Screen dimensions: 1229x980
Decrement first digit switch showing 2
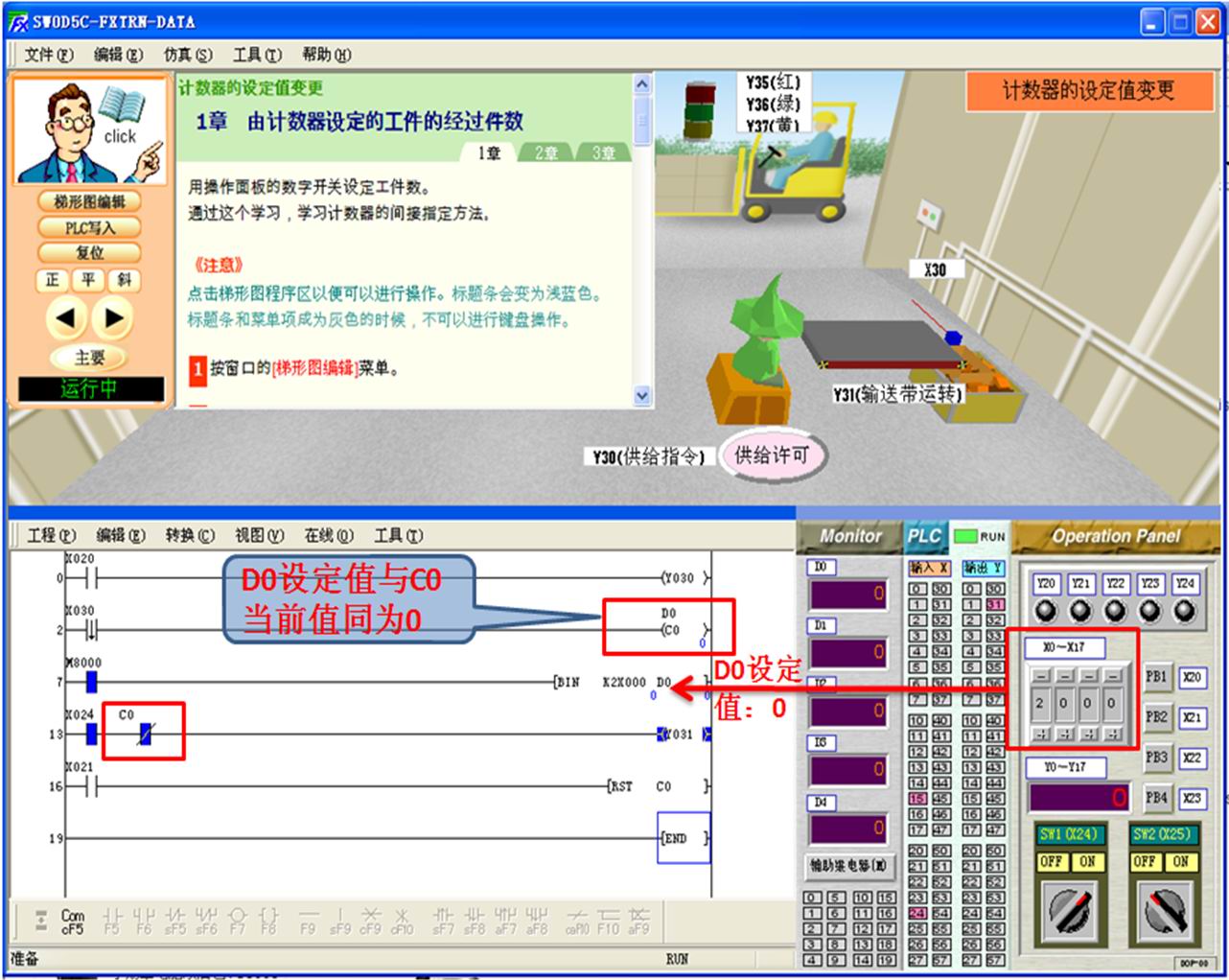click(x=1040, y=676)
